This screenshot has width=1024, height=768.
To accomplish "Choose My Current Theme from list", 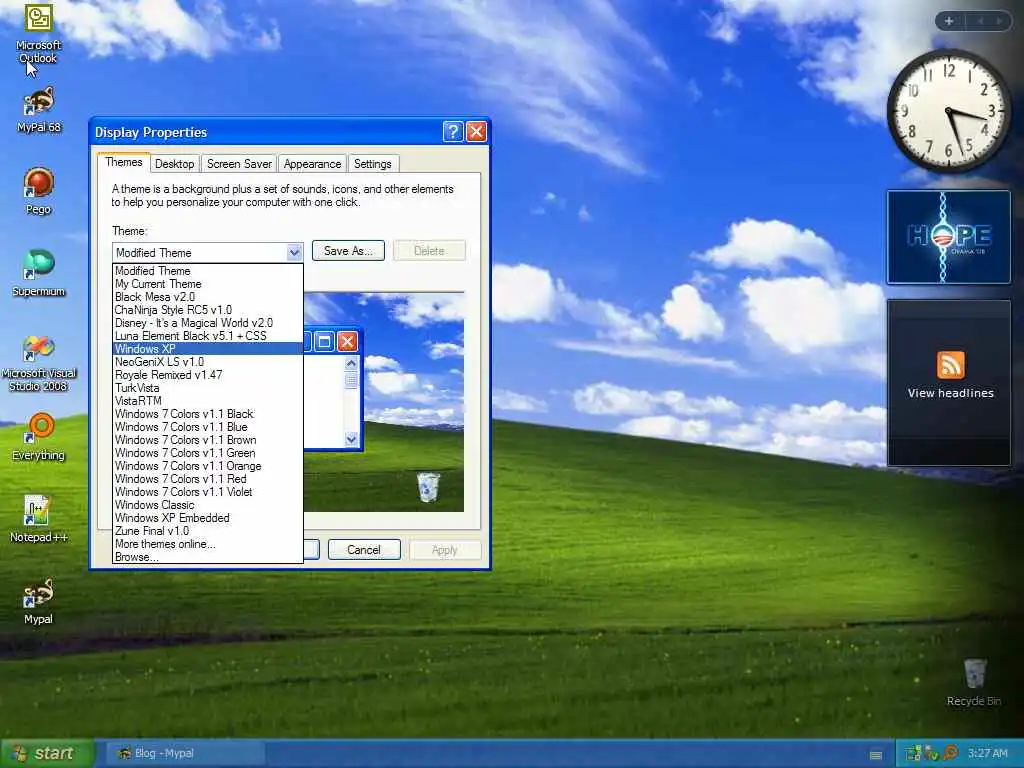I will [x=208, y=284].
